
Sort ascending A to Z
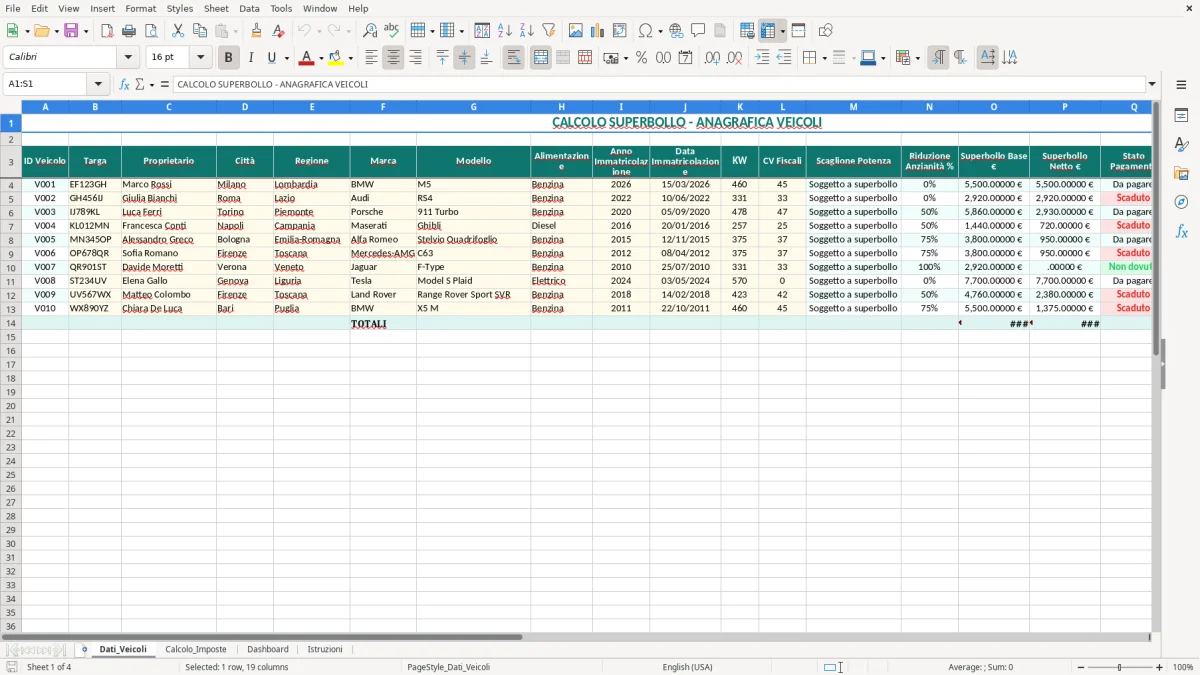pos(504,31)
